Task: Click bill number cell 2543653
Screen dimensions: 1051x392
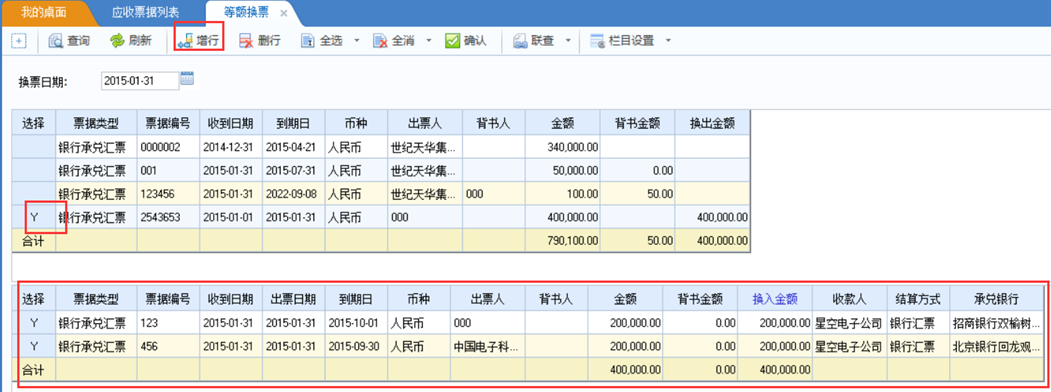Action: pyautogui.click(x=168, y=218)
